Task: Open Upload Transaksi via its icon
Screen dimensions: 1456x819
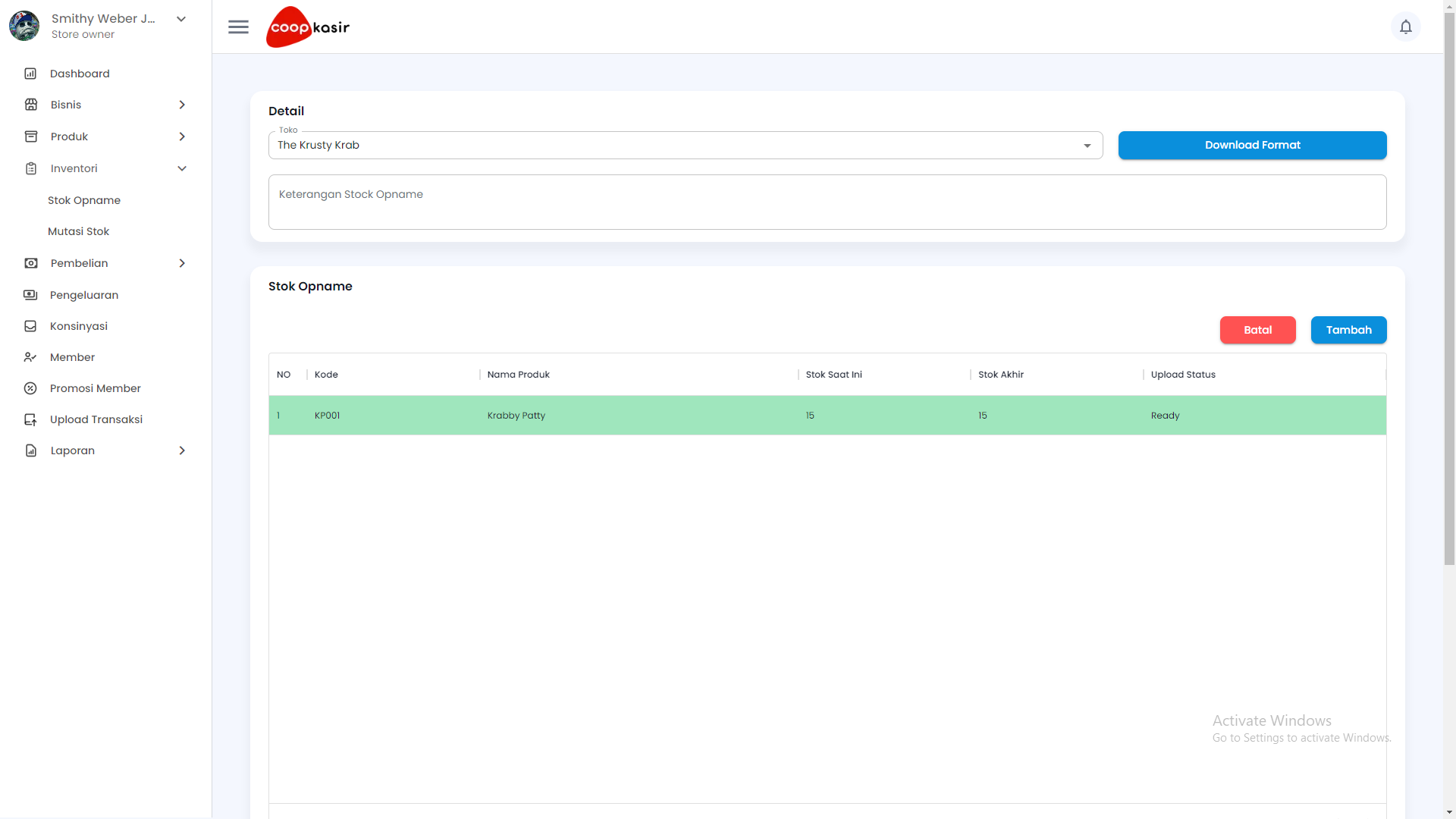Action: coord(30,419)
